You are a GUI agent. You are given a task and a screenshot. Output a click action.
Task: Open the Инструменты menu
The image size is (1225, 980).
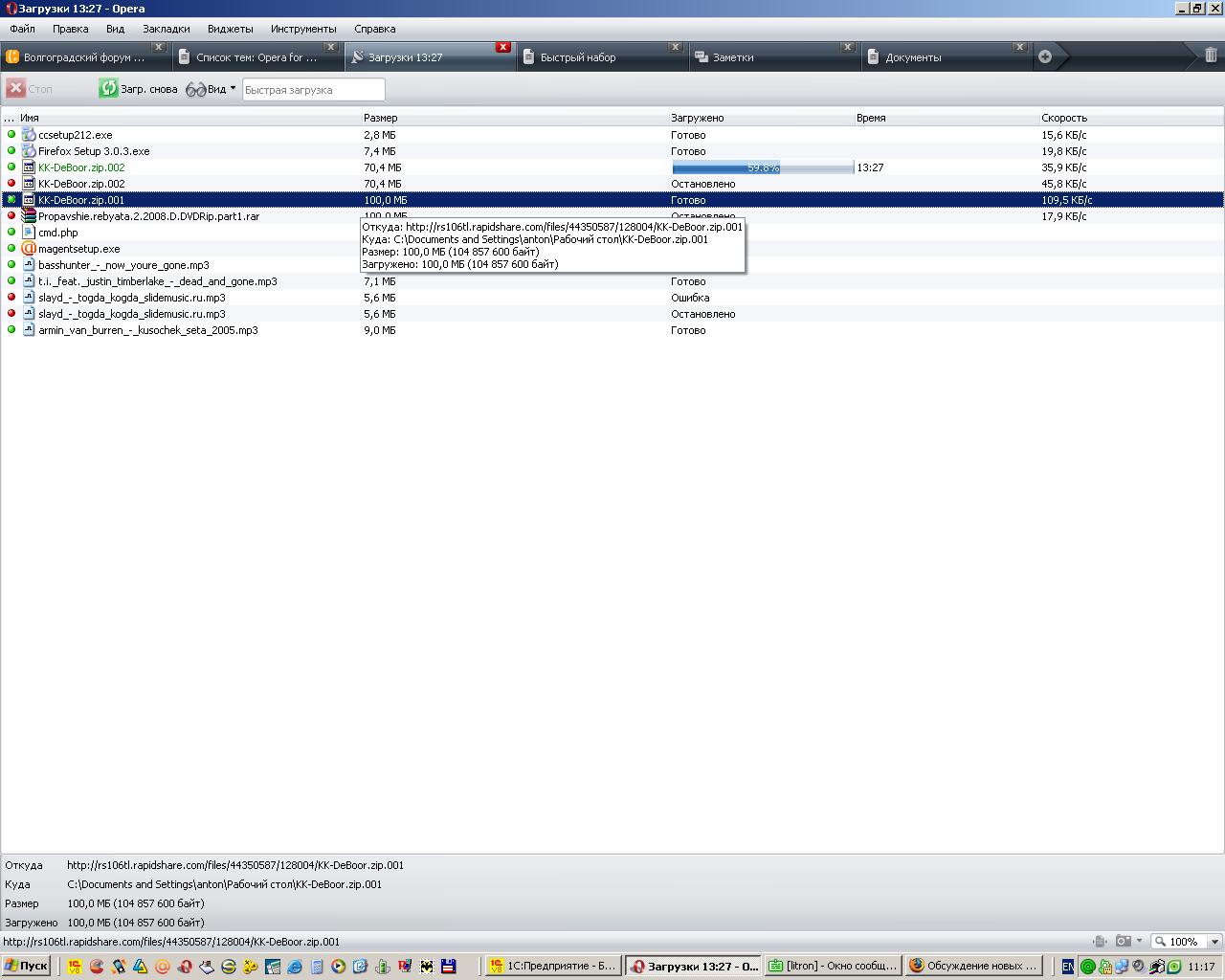click(303, 29)
